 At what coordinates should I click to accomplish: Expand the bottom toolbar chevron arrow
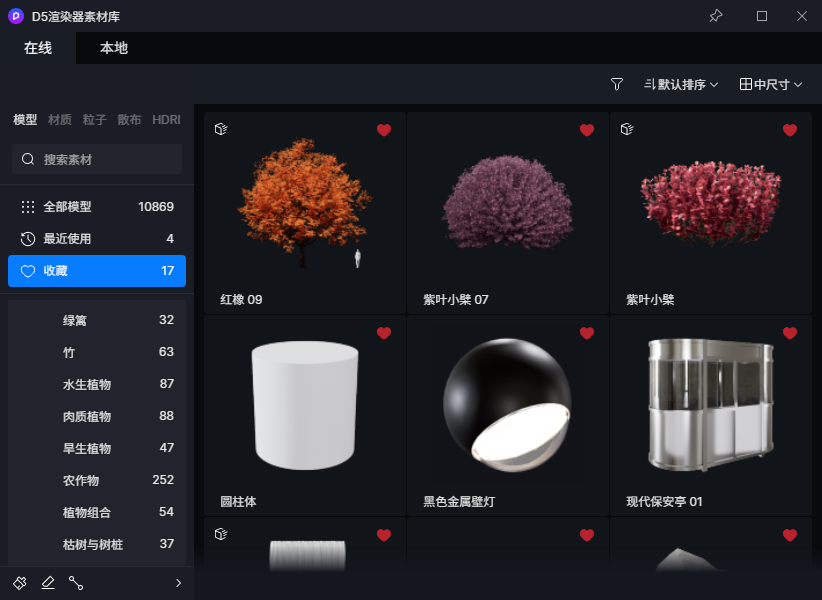[x=178, y=583]
